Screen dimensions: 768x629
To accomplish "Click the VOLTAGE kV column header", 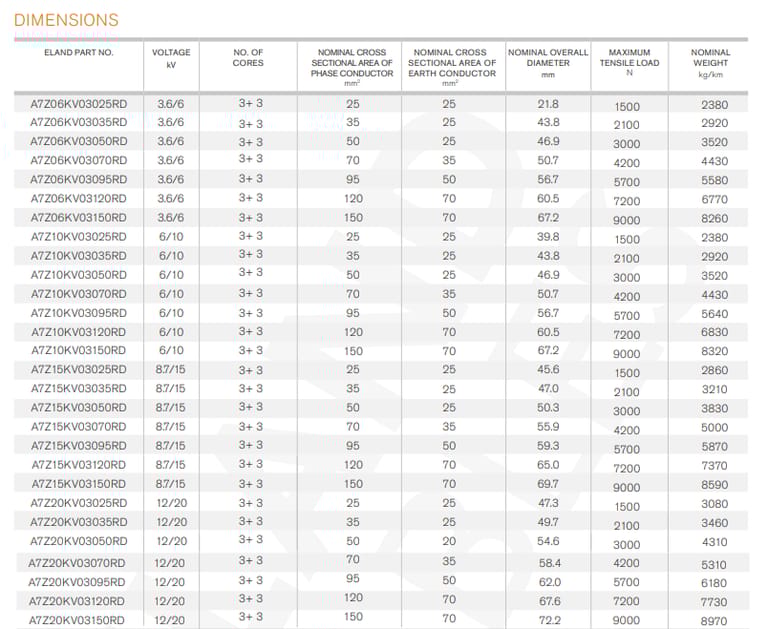I will 171,58.
